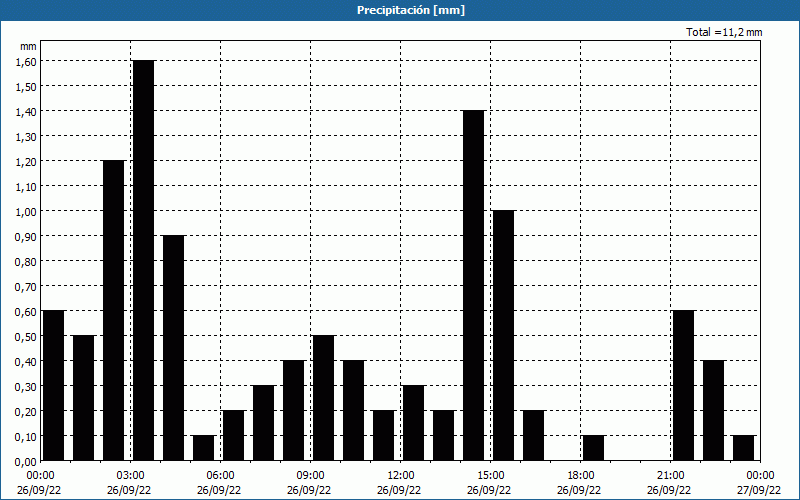Click the y-axis value '0,20'
Image resolution: width=800 pixels, height=500 pixels.
point(26,411)
